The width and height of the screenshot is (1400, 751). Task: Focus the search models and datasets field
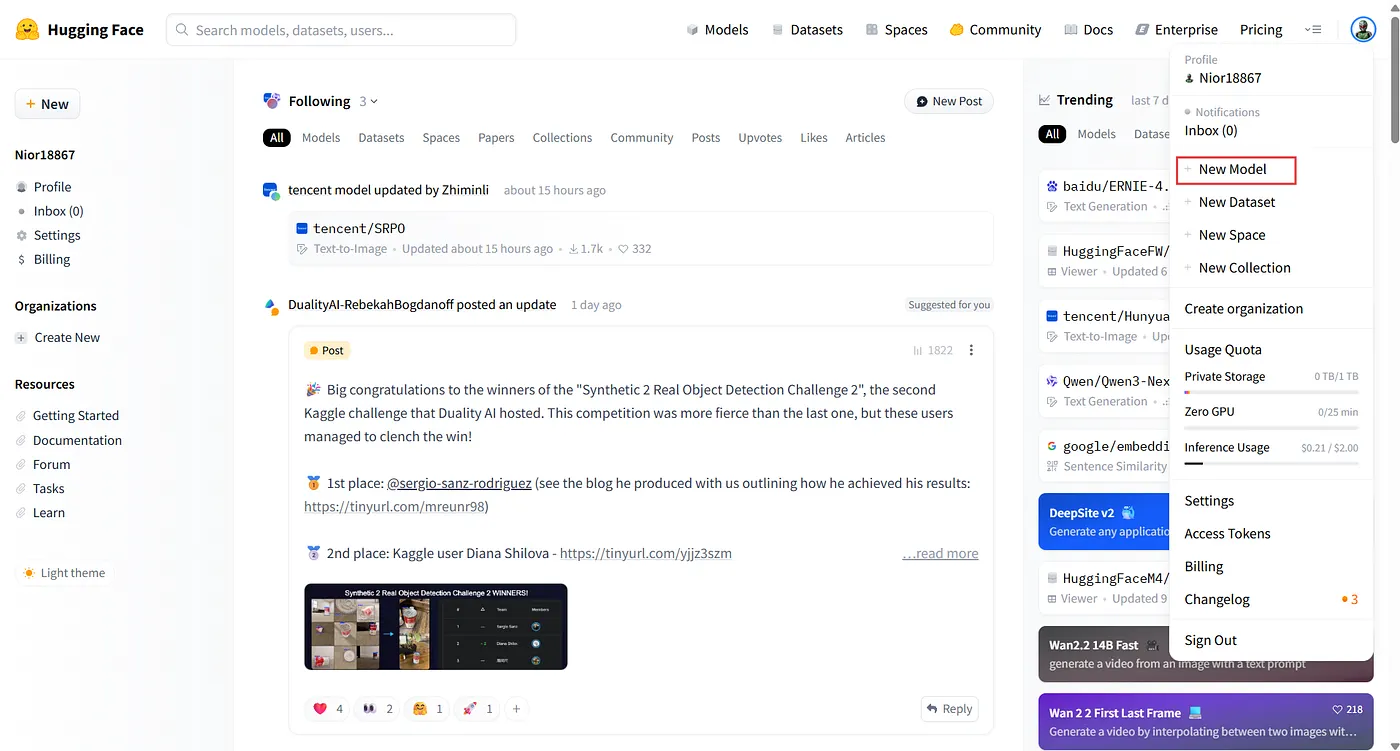341,30
